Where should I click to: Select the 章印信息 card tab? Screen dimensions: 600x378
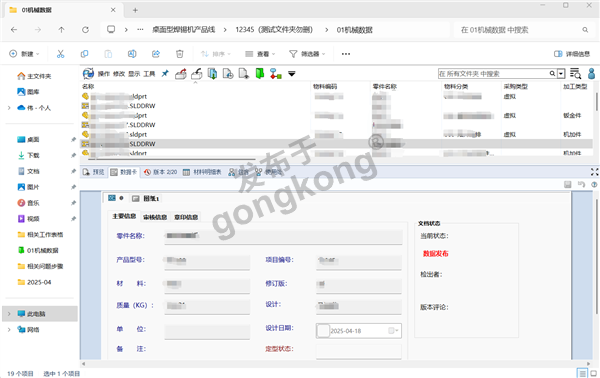pos(186,217)
